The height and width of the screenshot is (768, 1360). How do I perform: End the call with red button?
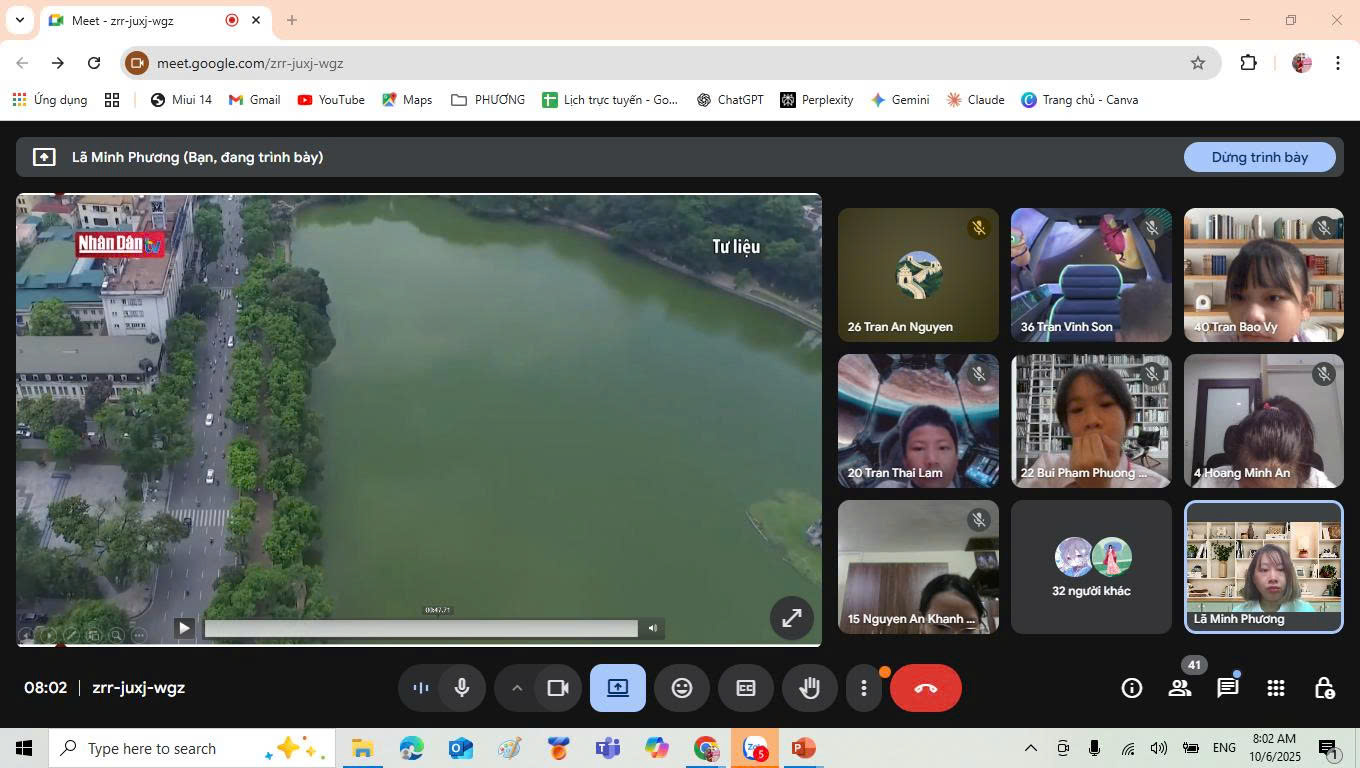925,688
